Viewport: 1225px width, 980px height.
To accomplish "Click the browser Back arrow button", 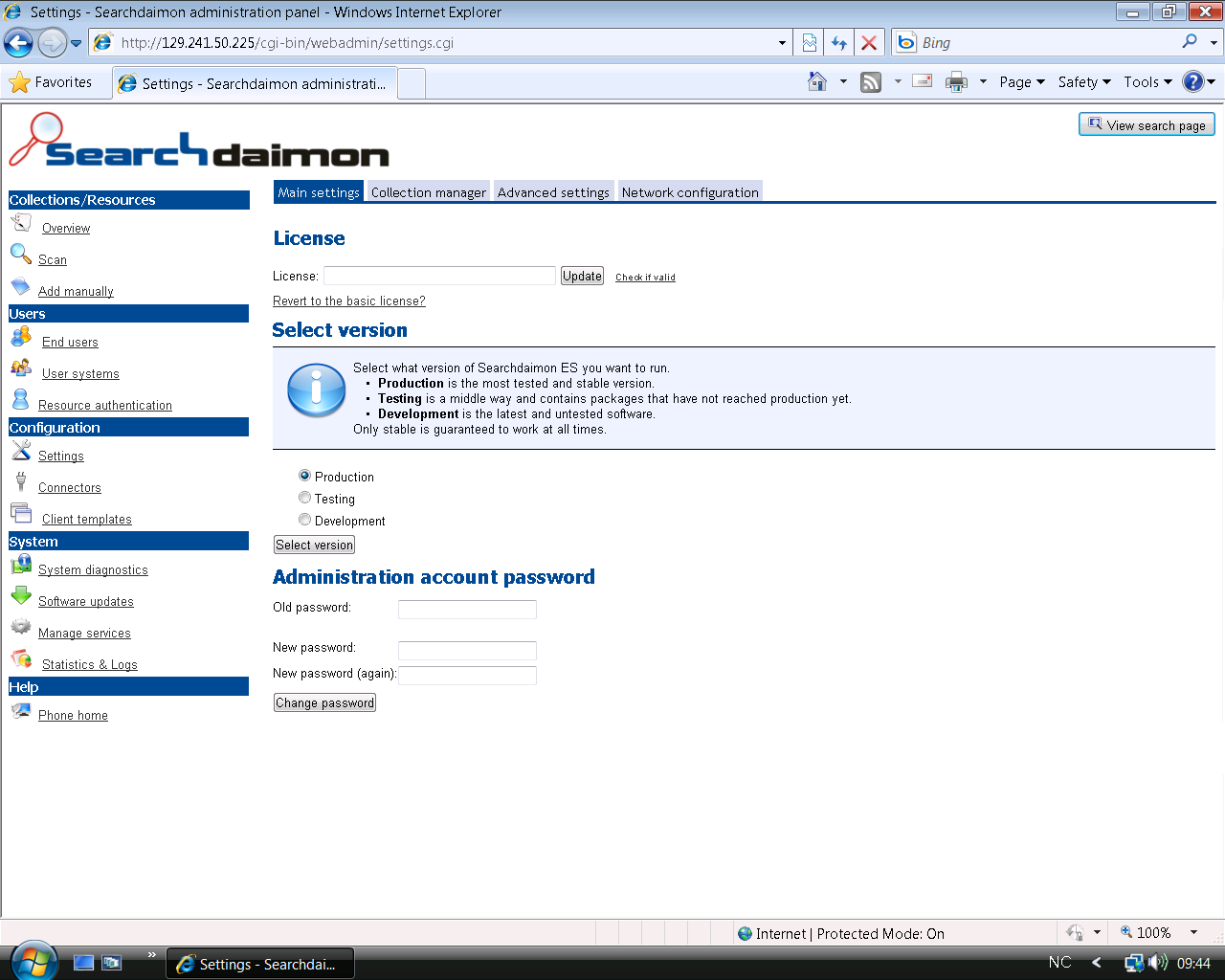I will point(18,42).
